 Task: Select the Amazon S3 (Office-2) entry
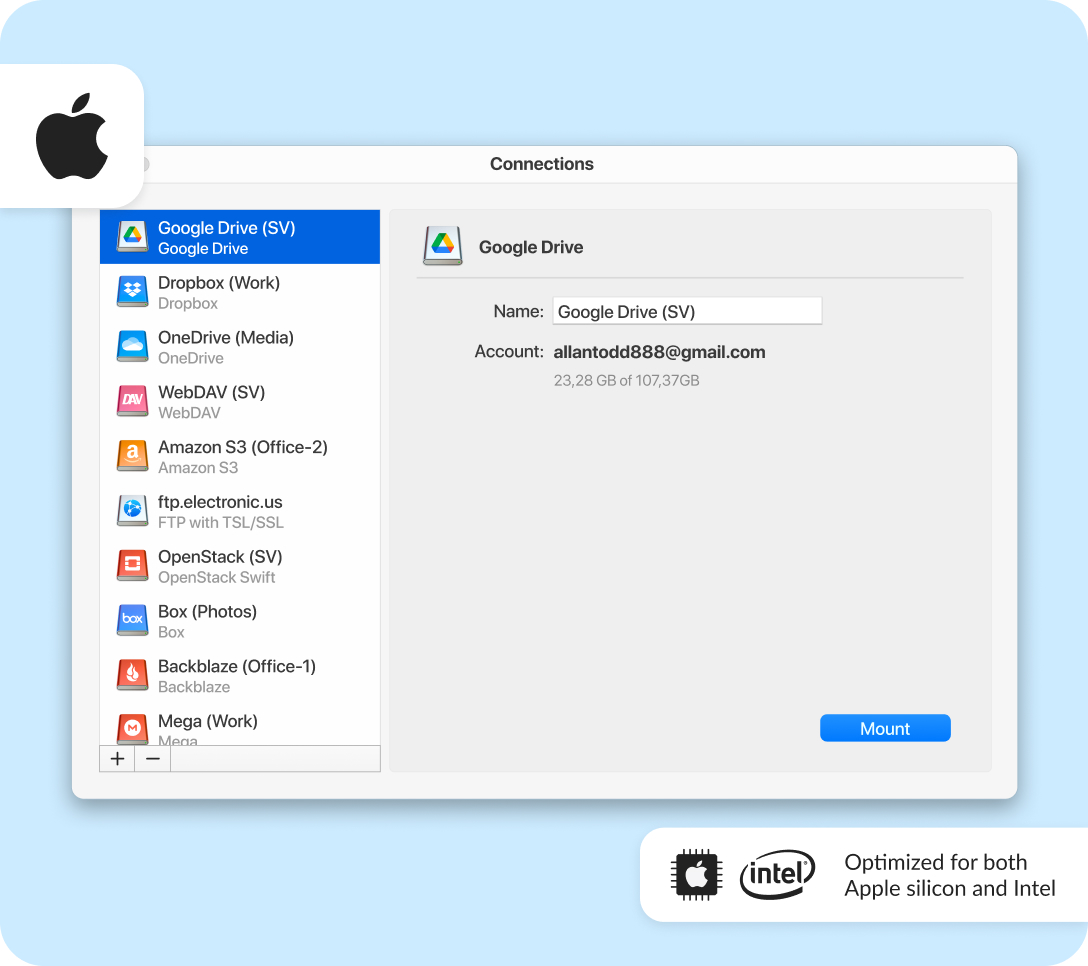tap(242, 447)
